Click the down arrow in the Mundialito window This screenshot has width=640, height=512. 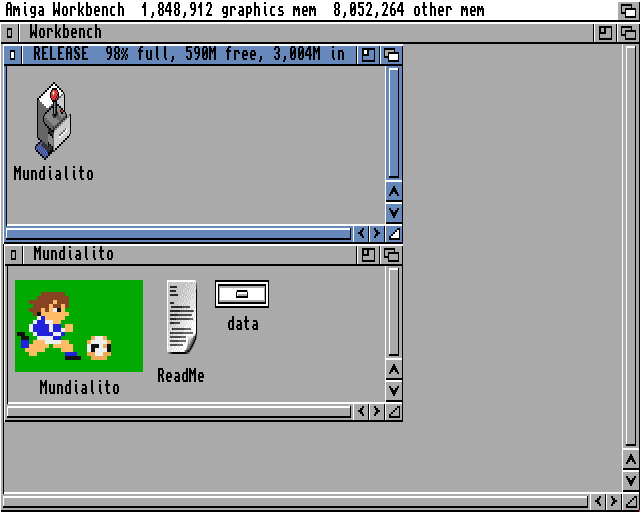point(394,391)
